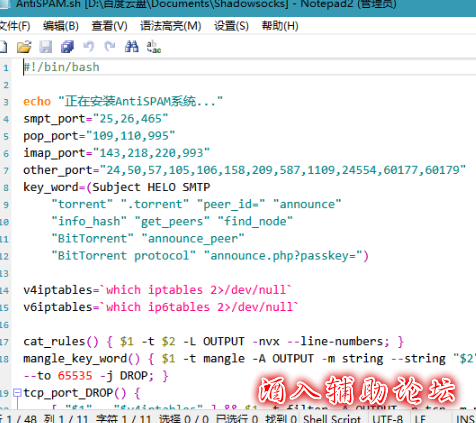This screenshot has width=476, height=423.
Task: Open the 查看(V) menu
Action: coord(109,26)
